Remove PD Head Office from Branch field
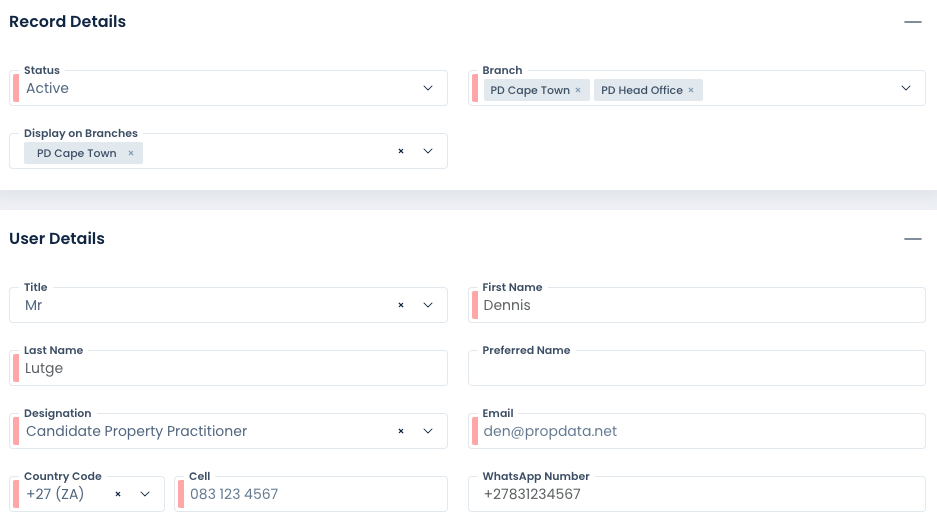Viewport: 937px width, 522px height. (691, 90)
